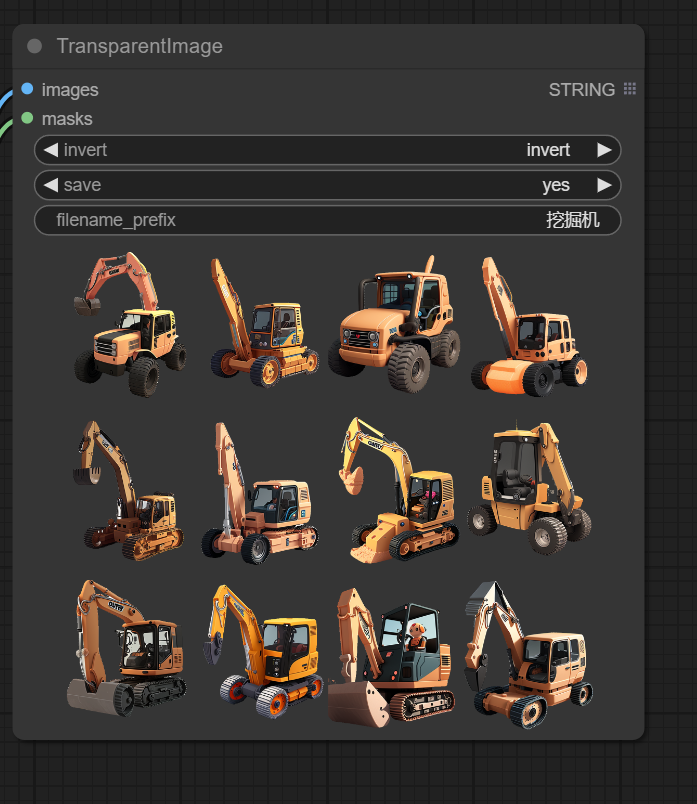Screen dimensions: 697x804
Task: Open thumbnail of pink-armed wheeled excavator, middle row second
Action: coord(260,493)
